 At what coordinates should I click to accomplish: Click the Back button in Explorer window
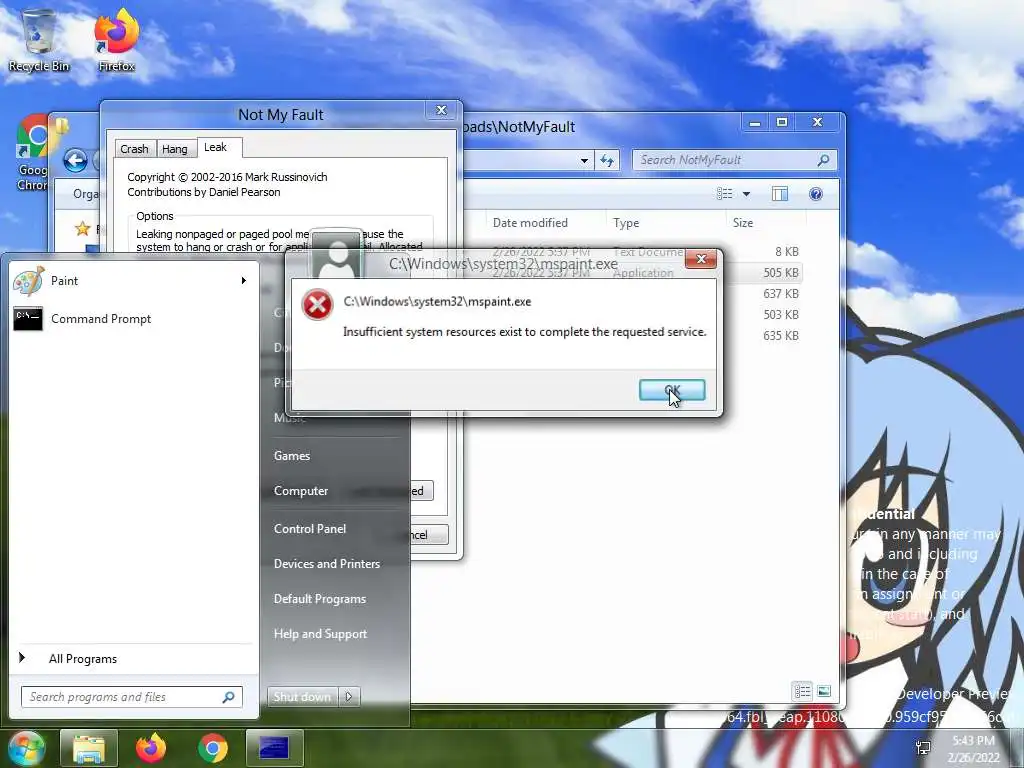(76, 160)
